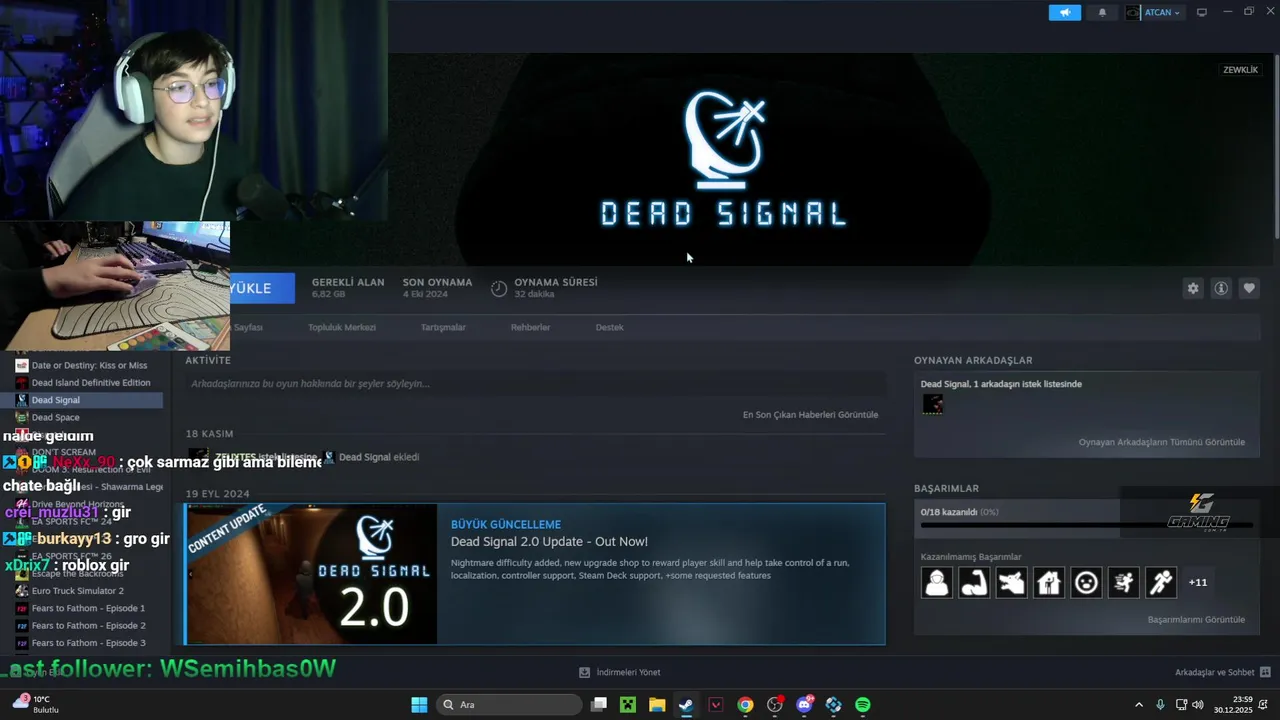Open the sprinting figure with speed lines achievement
The height and width of the screenshot is (720, 1280).
point(1123,582)
